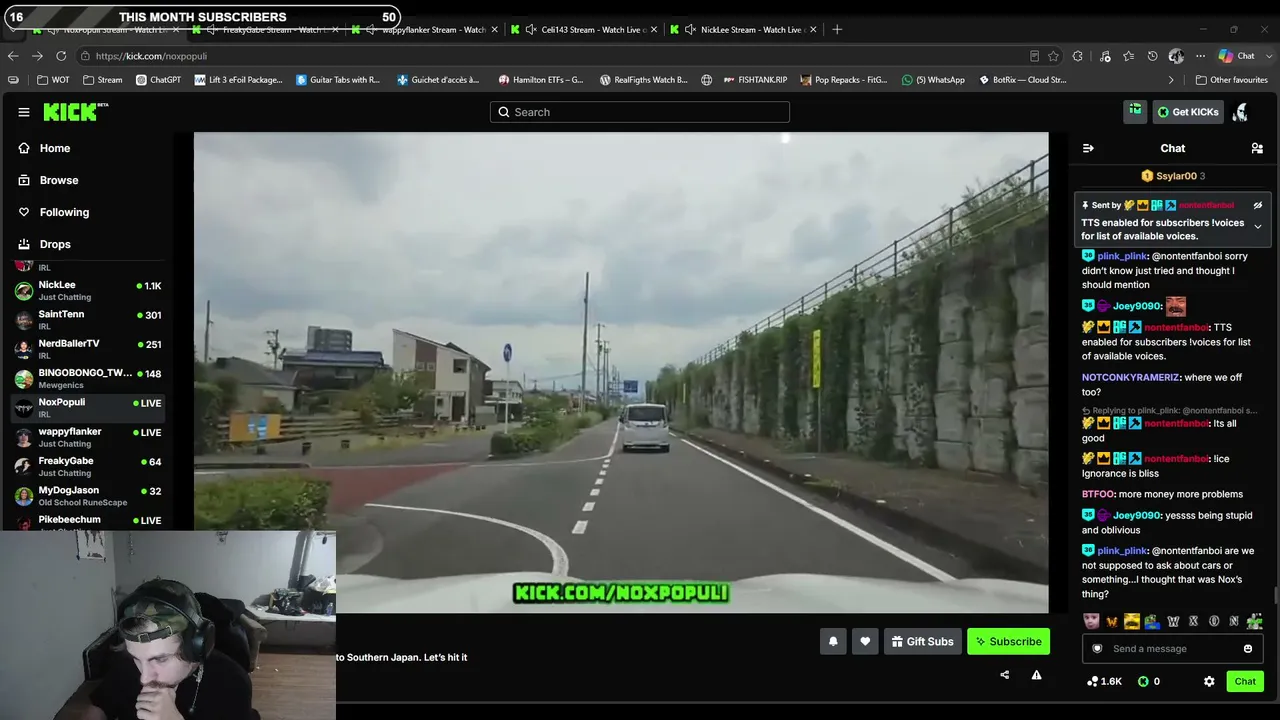Open Drops in Kick sidebar

tap(55, 244)
